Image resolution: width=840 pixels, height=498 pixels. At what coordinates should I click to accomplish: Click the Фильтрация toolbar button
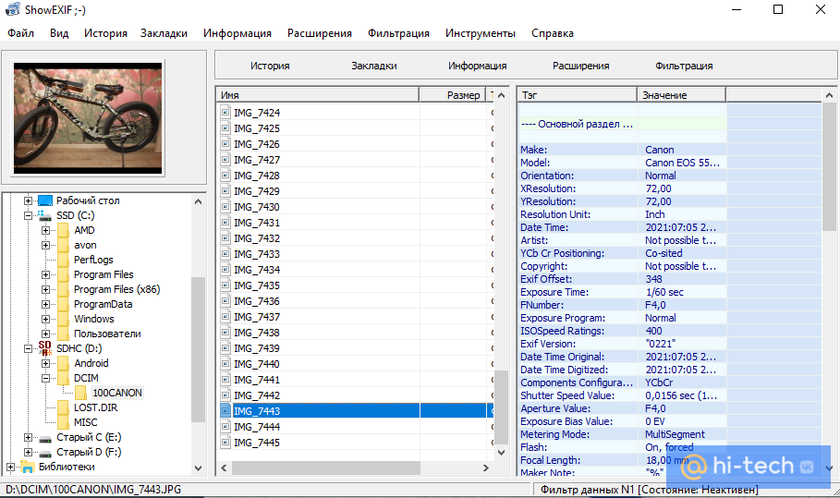[x=684, y=66]
